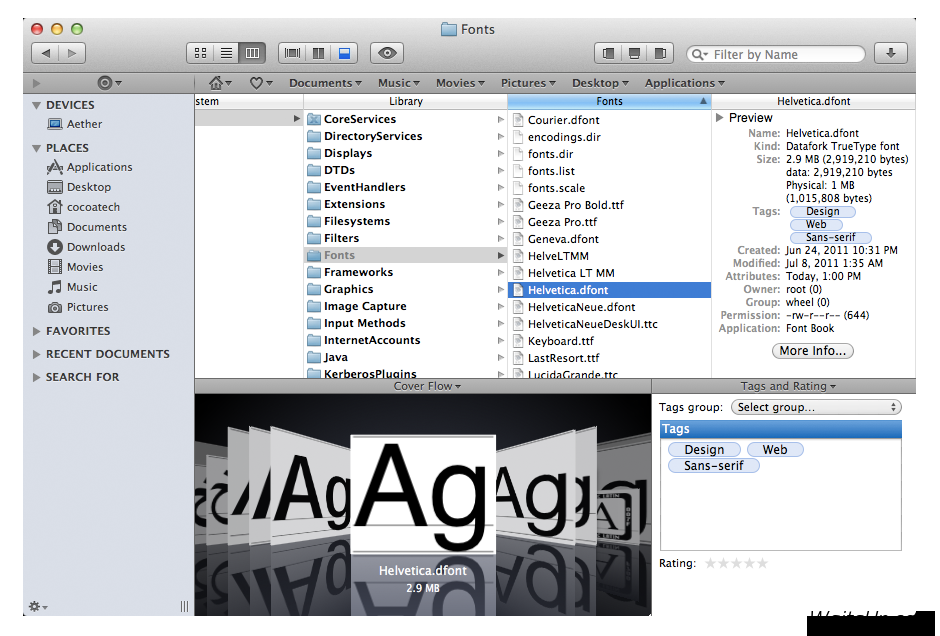Toggle the left pane drawer button
Image resolution: width=940 pixels, height=636 pixels.
tap(608, 53)
